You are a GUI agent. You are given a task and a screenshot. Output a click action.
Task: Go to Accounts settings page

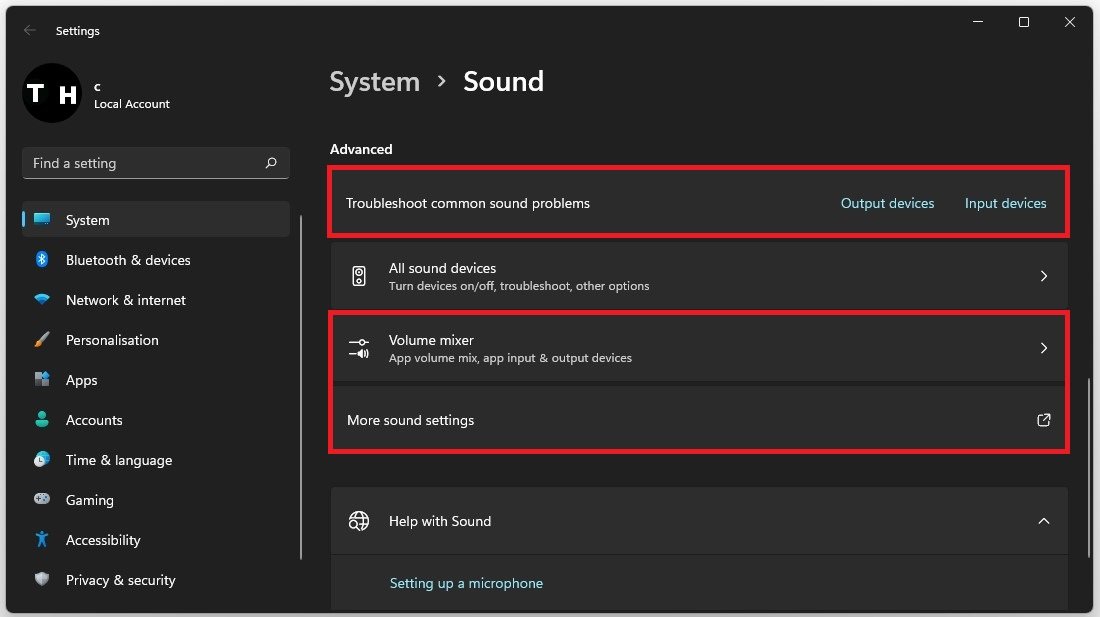pos(94,420)
